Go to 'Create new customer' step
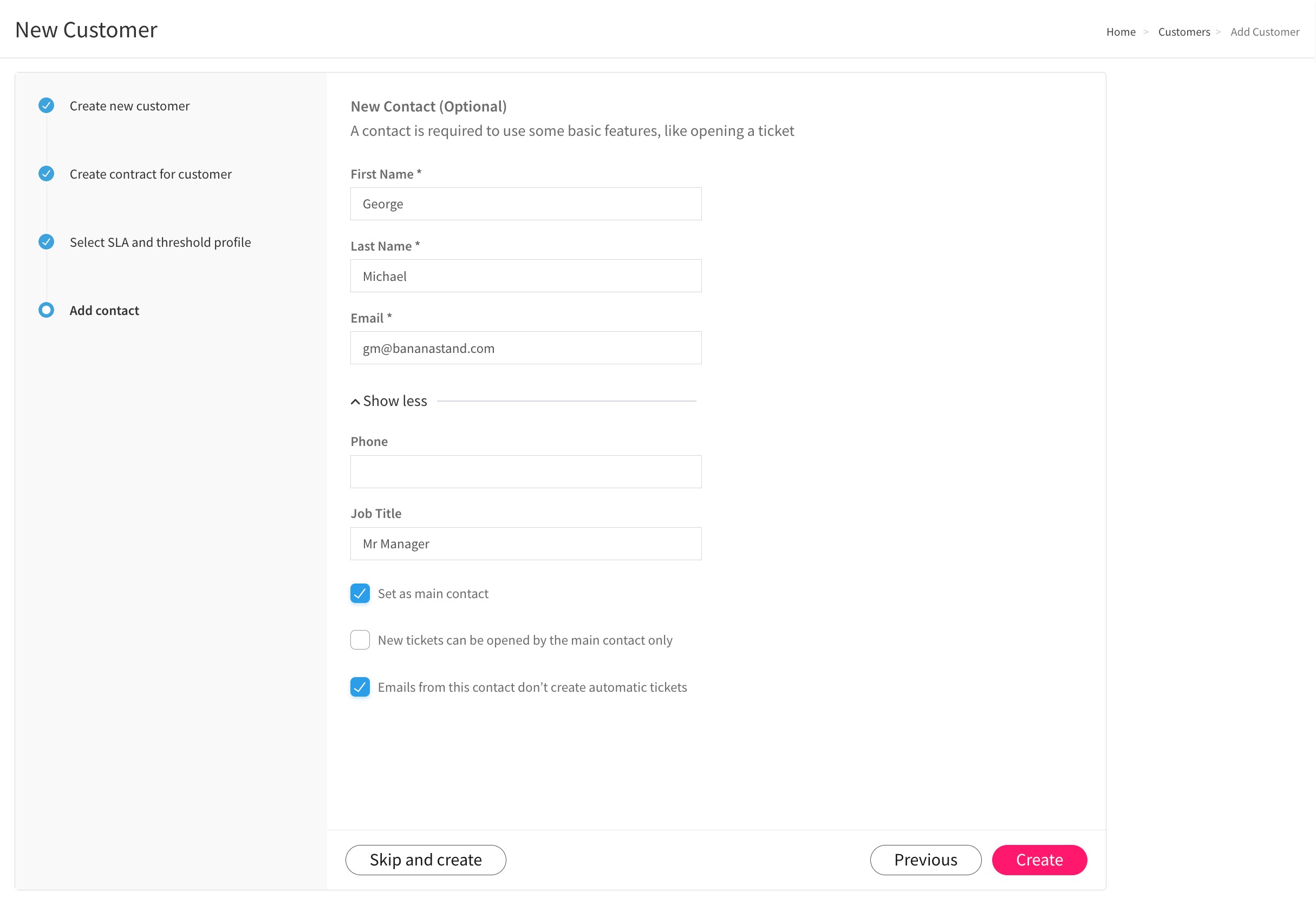Viewport: 1316px width, 905px height. click(129, 106)
